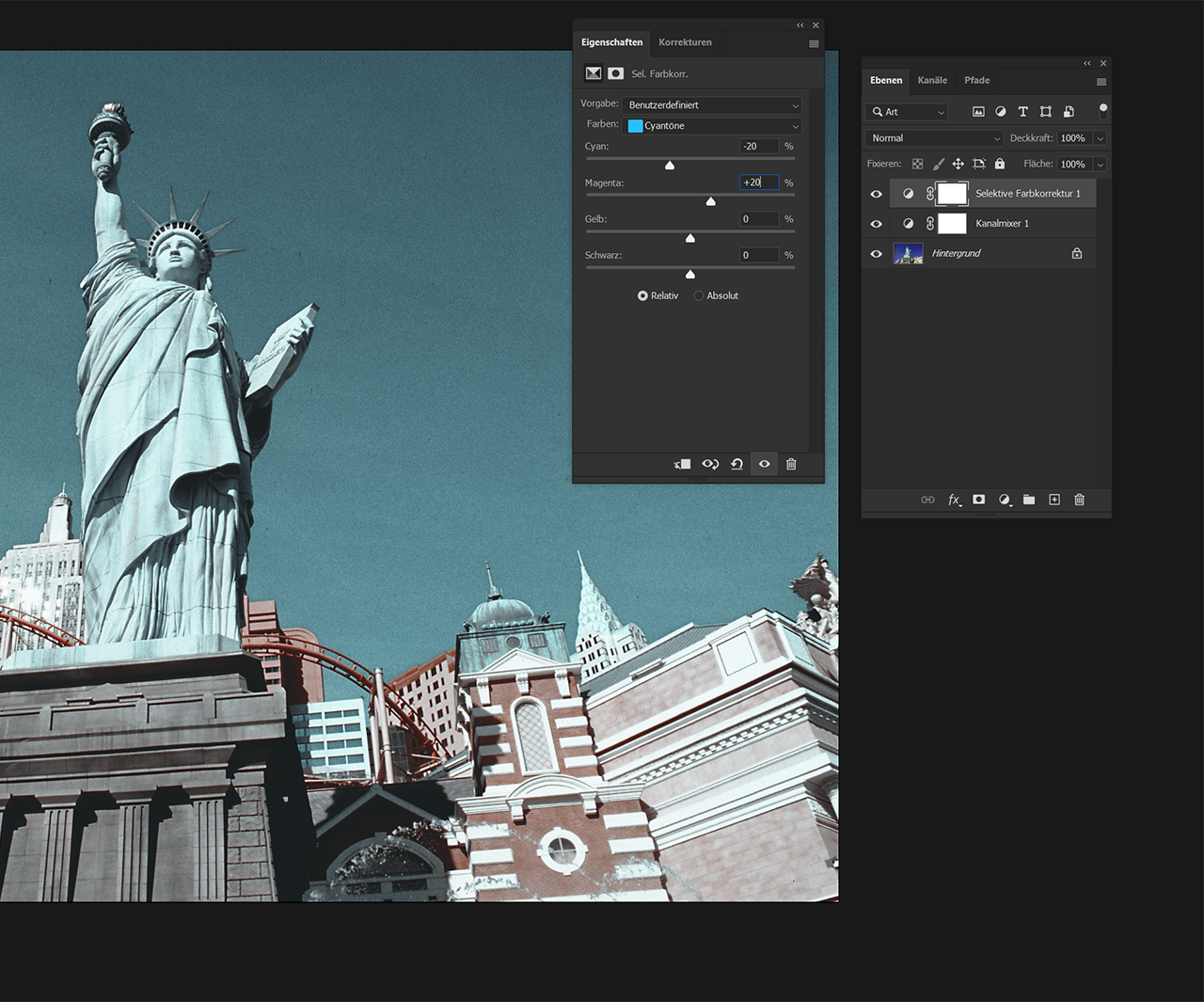Reset adjustment to defaults icon
This screenshot has width=1204, height=1002.
pos(737,464)
